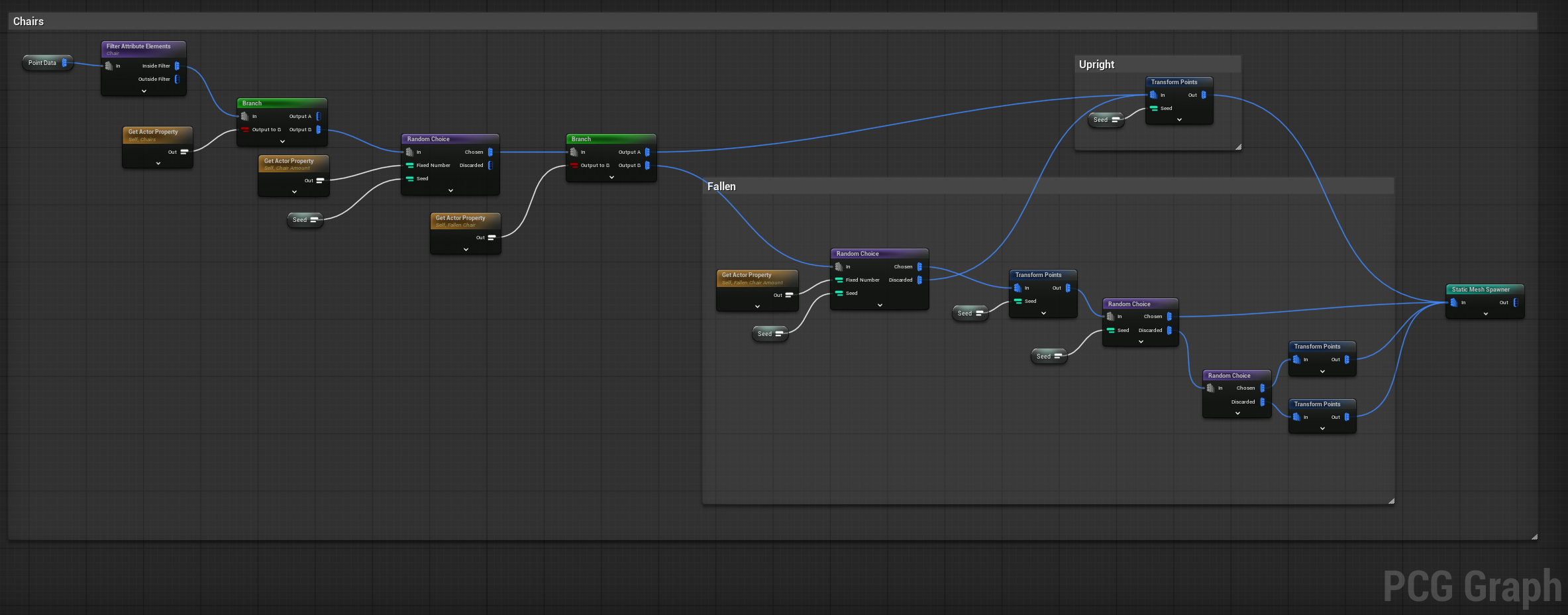The image size is (1568, 615).
Task: Click Seed pin of Upright's Transform Points node
Action: [x=1154, y=108]
